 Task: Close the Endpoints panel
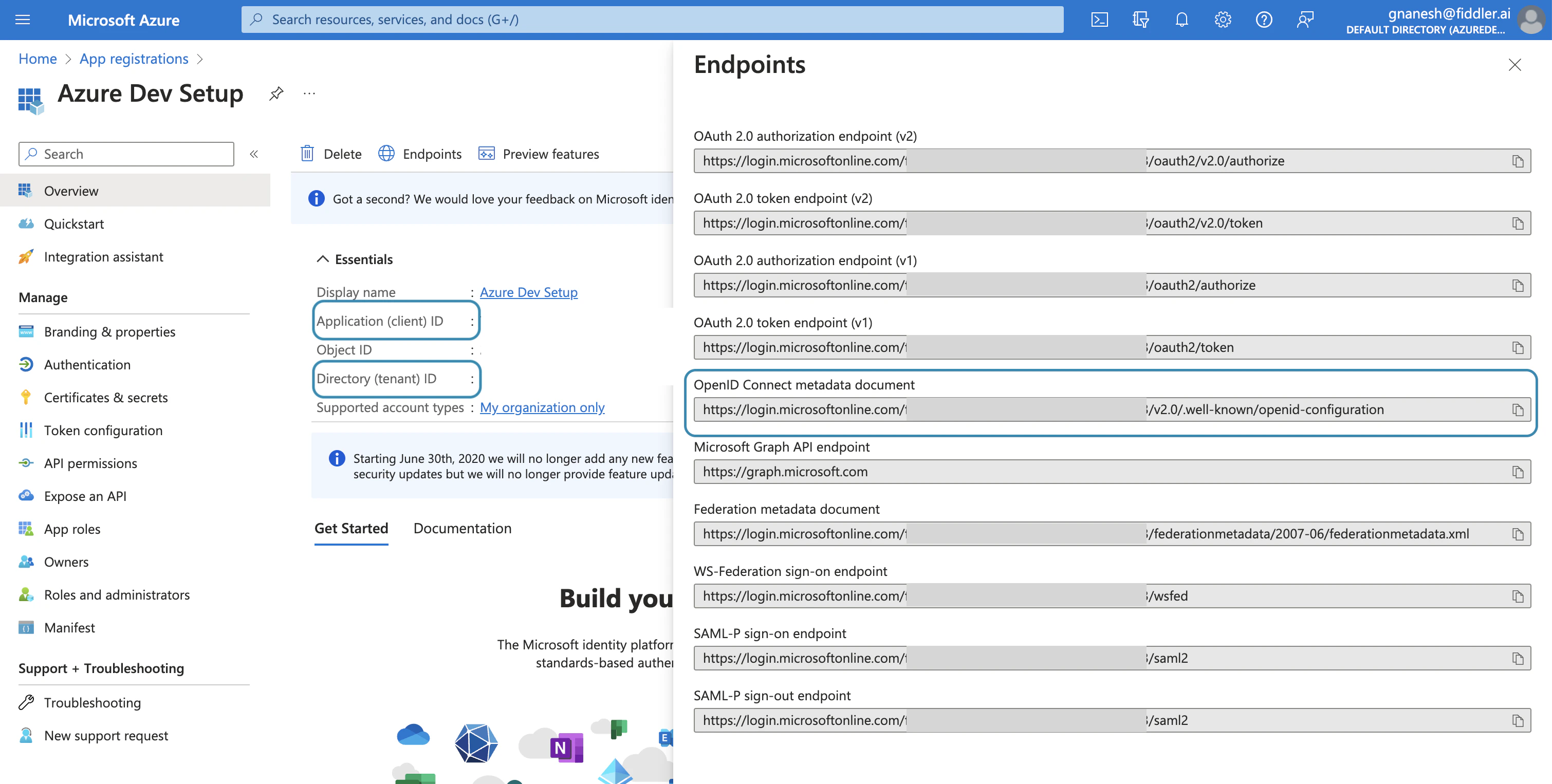click(1514, 64)
